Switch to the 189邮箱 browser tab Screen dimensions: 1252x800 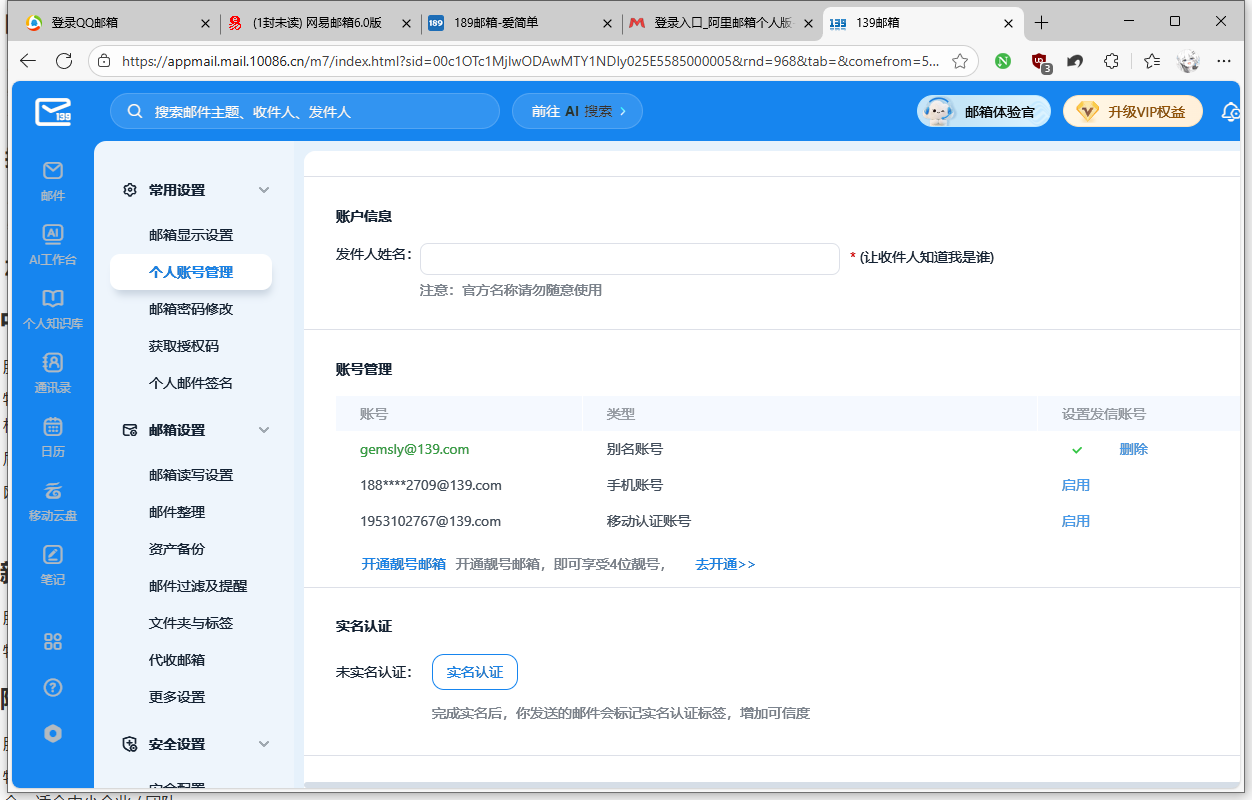point(519,22)
